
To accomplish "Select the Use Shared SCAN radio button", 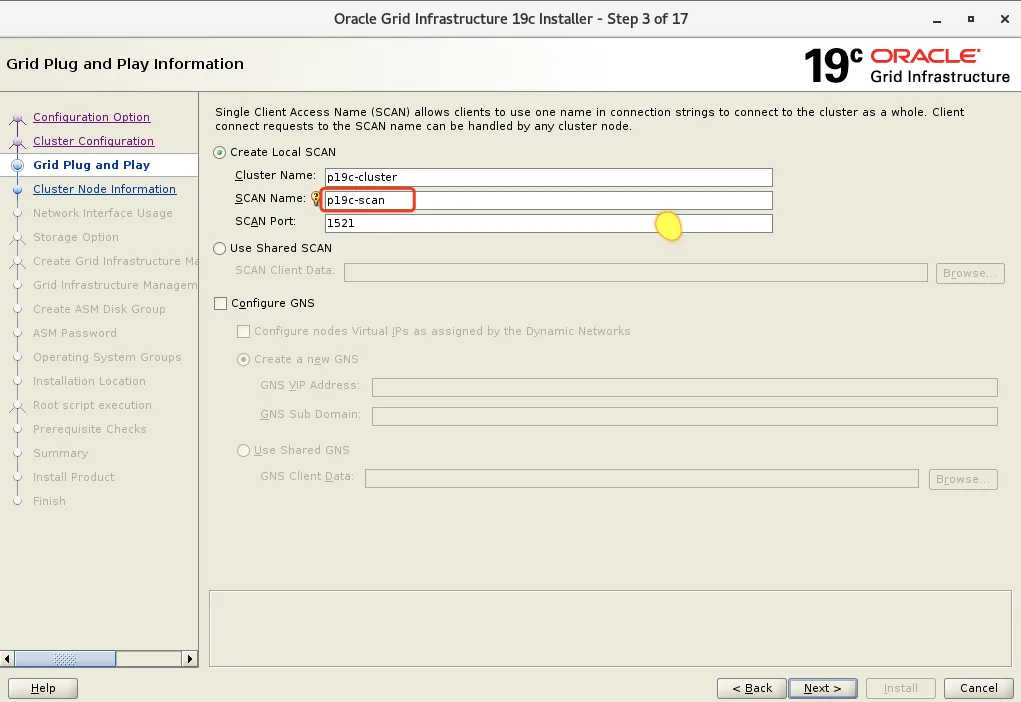I will pyautogui.click(x=219, y=248).
